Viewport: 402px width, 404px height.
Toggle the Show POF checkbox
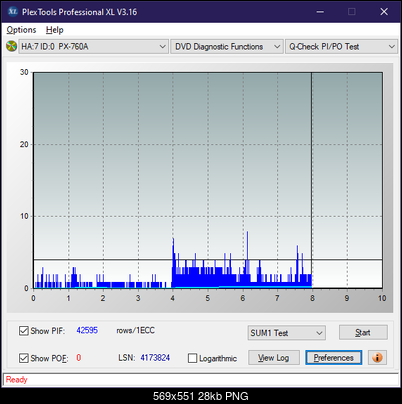[x=24, y=358]
